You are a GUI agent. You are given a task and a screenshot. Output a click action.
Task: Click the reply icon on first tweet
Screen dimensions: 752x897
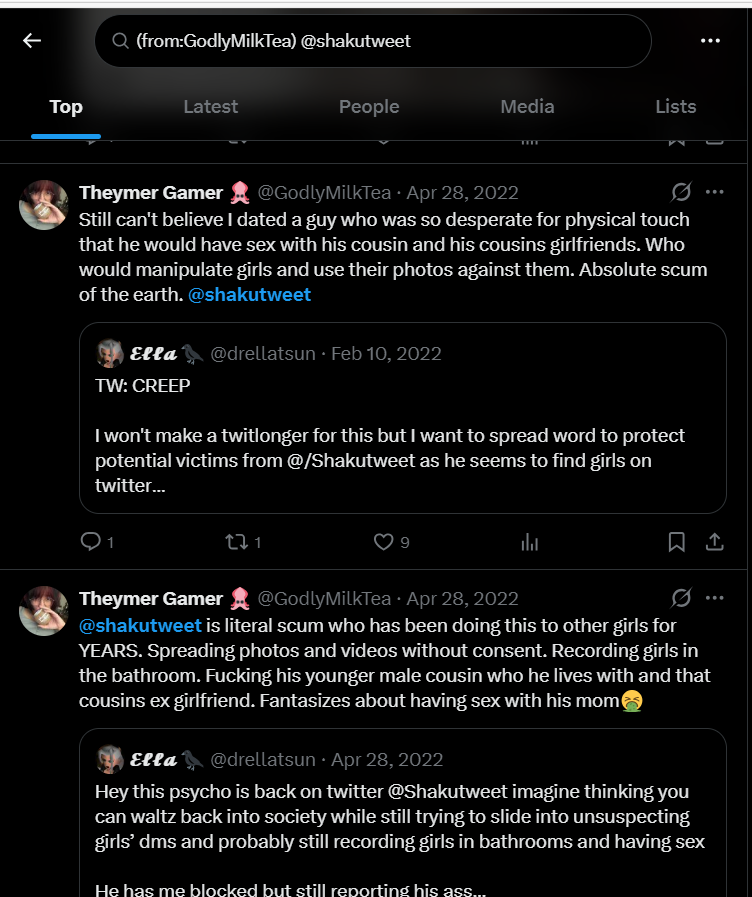(x=91, y=542)
